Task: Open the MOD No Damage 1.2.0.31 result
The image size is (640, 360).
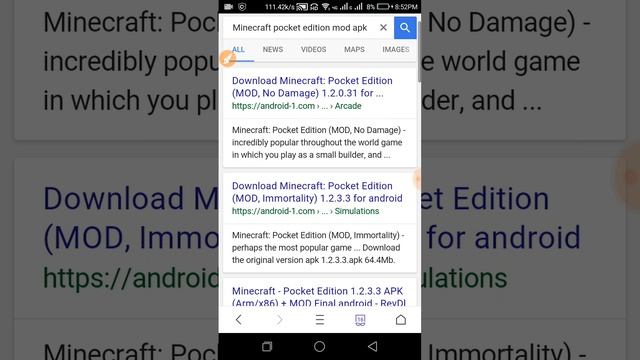Action: pyautogui.click(x=312, y=87)
